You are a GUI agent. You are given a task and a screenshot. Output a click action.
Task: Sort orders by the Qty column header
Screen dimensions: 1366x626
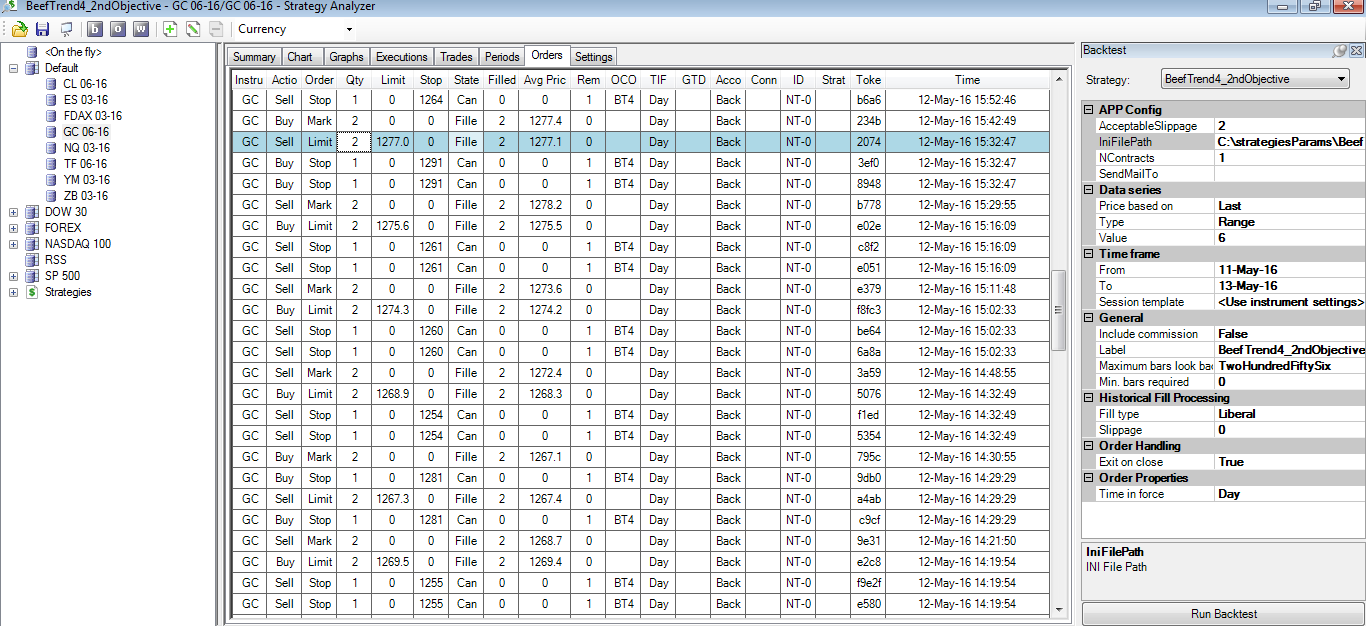click(x=355, y=79)
